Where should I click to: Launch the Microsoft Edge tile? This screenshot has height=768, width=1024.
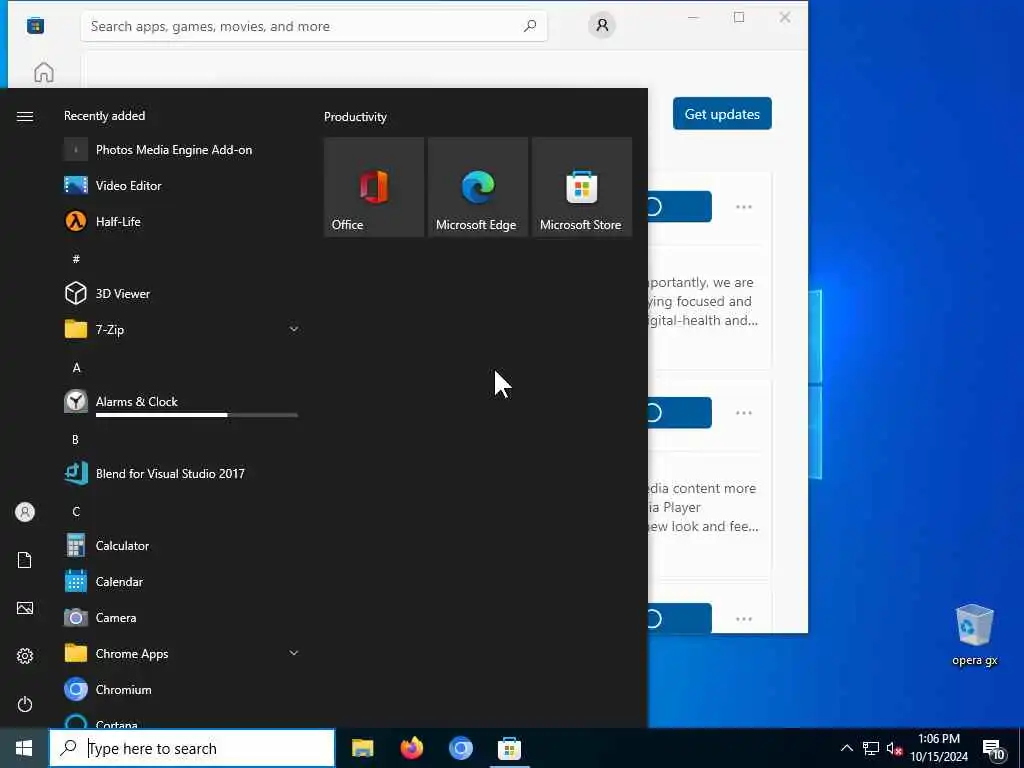click(x=478, y=187)
